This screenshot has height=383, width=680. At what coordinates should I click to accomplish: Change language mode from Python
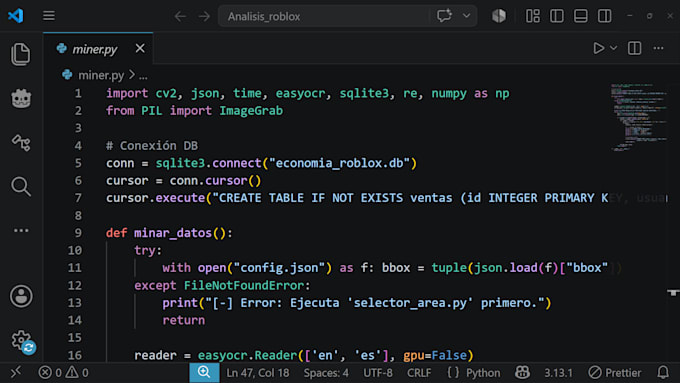point(483,373)
